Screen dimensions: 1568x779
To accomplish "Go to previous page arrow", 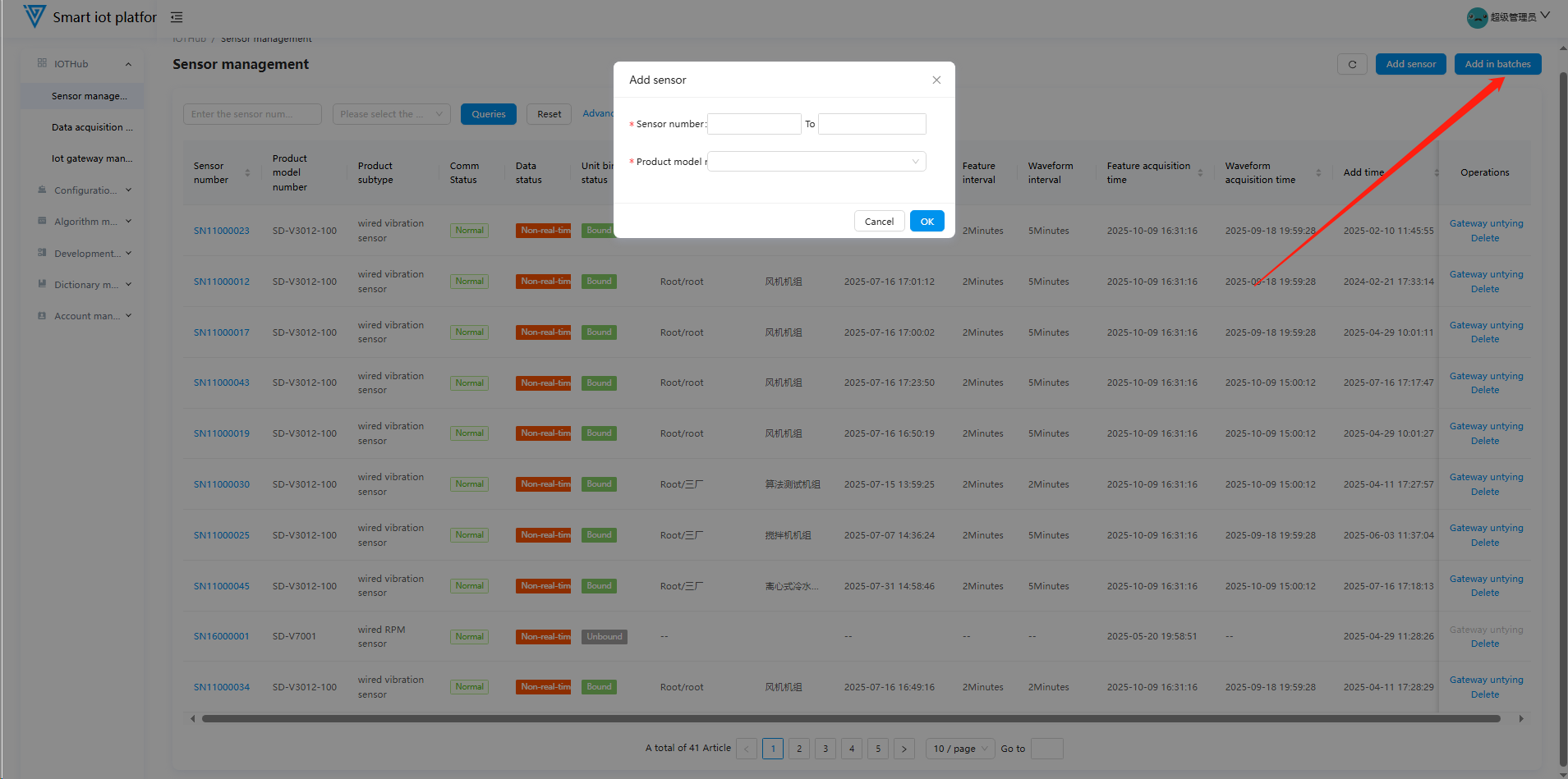I will tap(747, 749).
